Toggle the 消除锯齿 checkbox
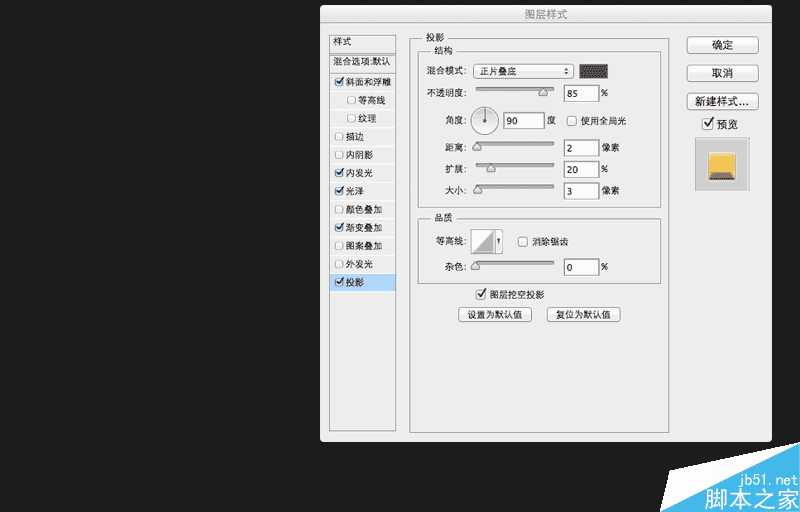The width and height of the screenshot is (800, 512). (522, 242)
